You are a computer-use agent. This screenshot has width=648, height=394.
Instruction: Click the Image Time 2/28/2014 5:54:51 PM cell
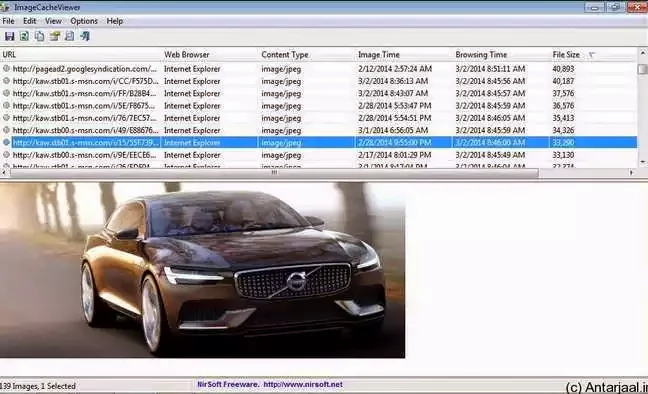tap(395, 118)
